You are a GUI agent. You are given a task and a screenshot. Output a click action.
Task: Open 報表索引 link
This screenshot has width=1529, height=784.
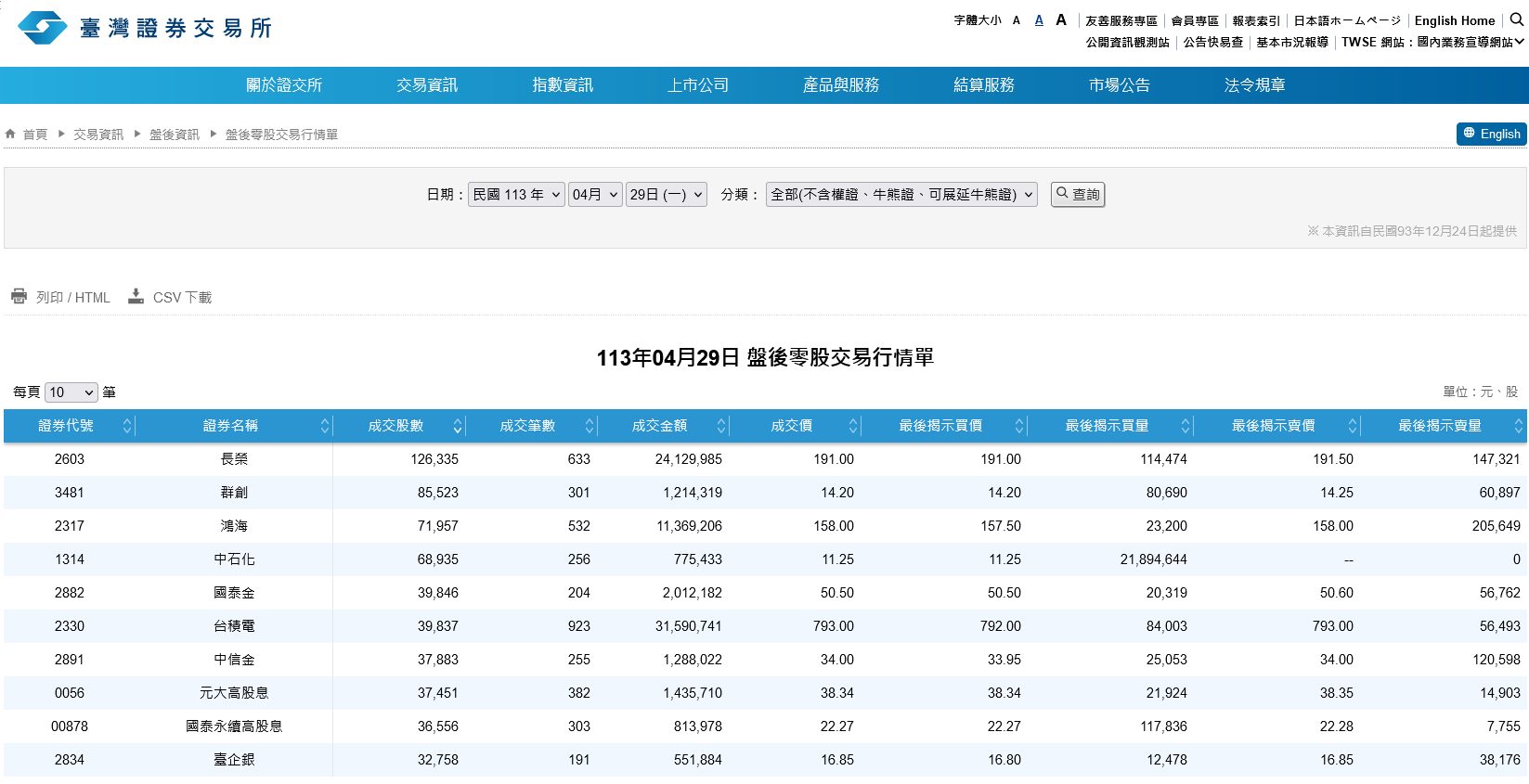click(1256, 20)
